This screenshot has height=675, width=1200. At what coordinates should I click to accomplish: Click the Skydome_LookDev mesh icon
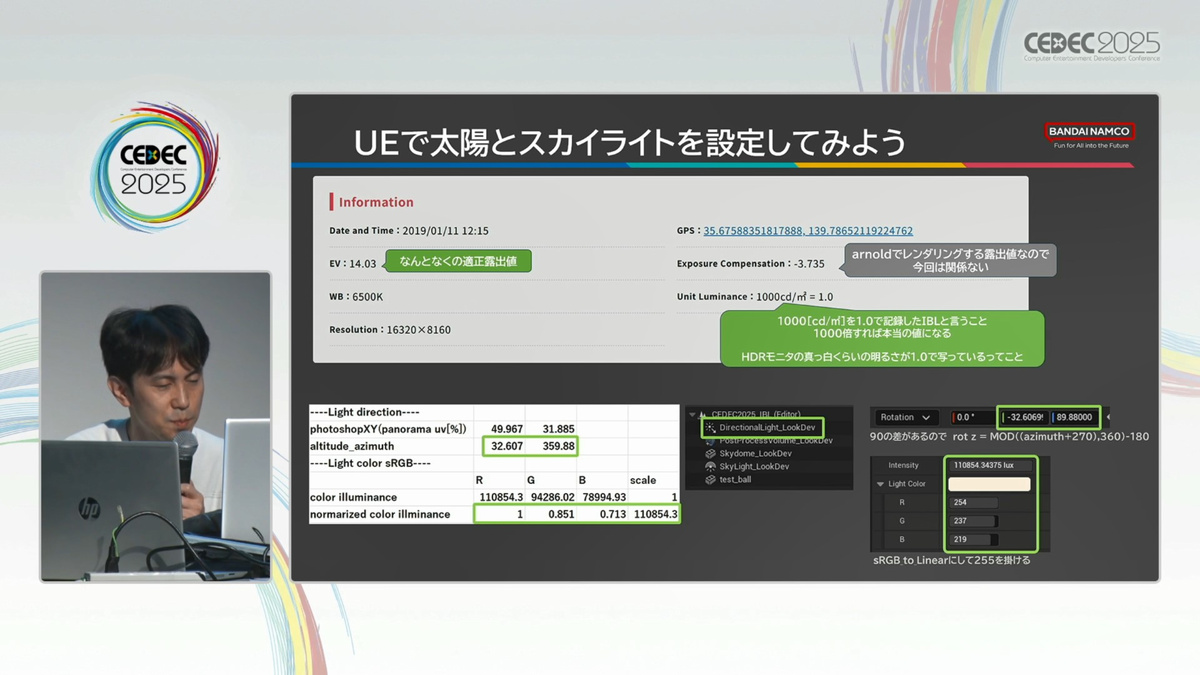coord(711,453)
